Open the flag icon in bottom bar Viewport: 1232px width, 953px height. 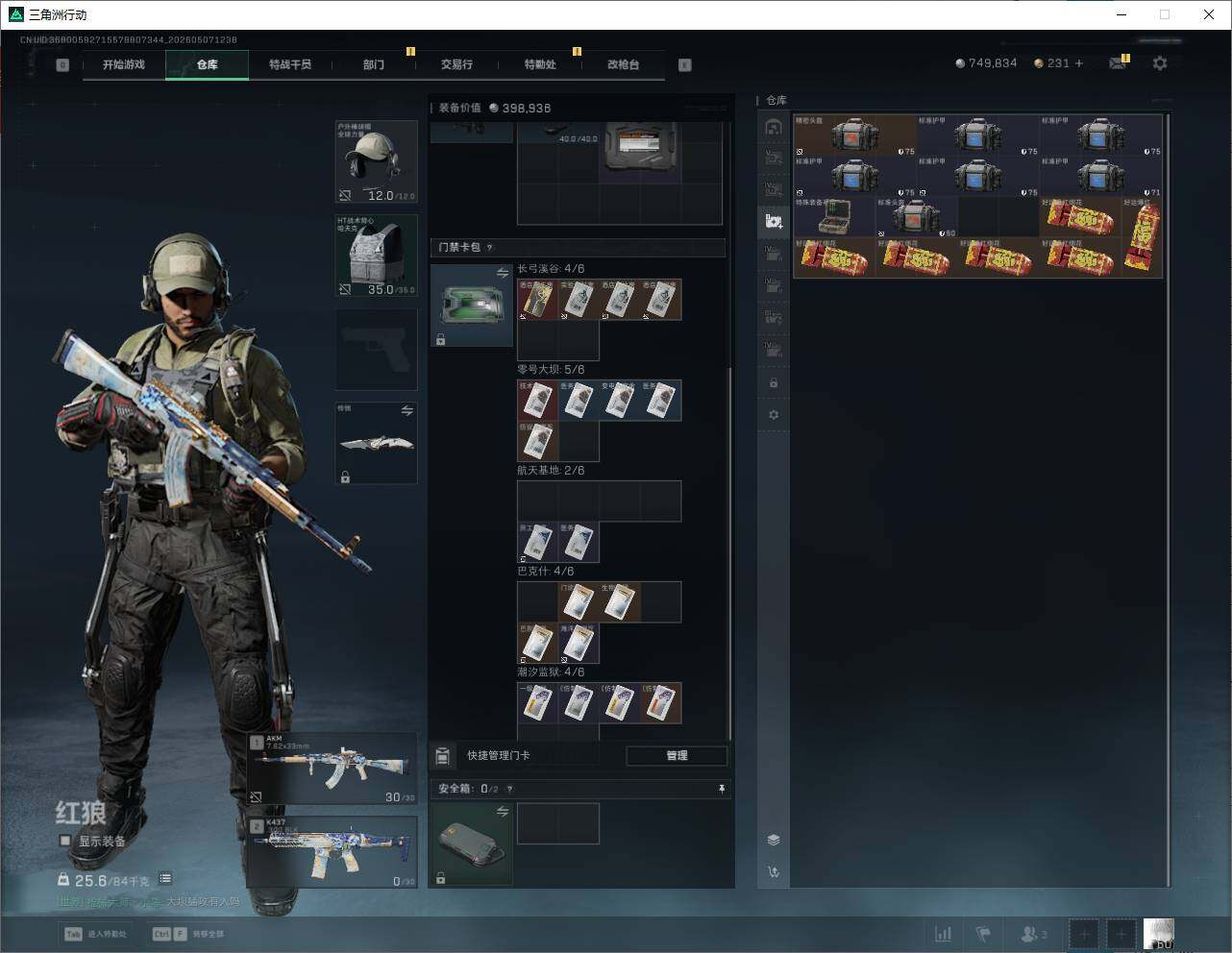click(983, 934)
